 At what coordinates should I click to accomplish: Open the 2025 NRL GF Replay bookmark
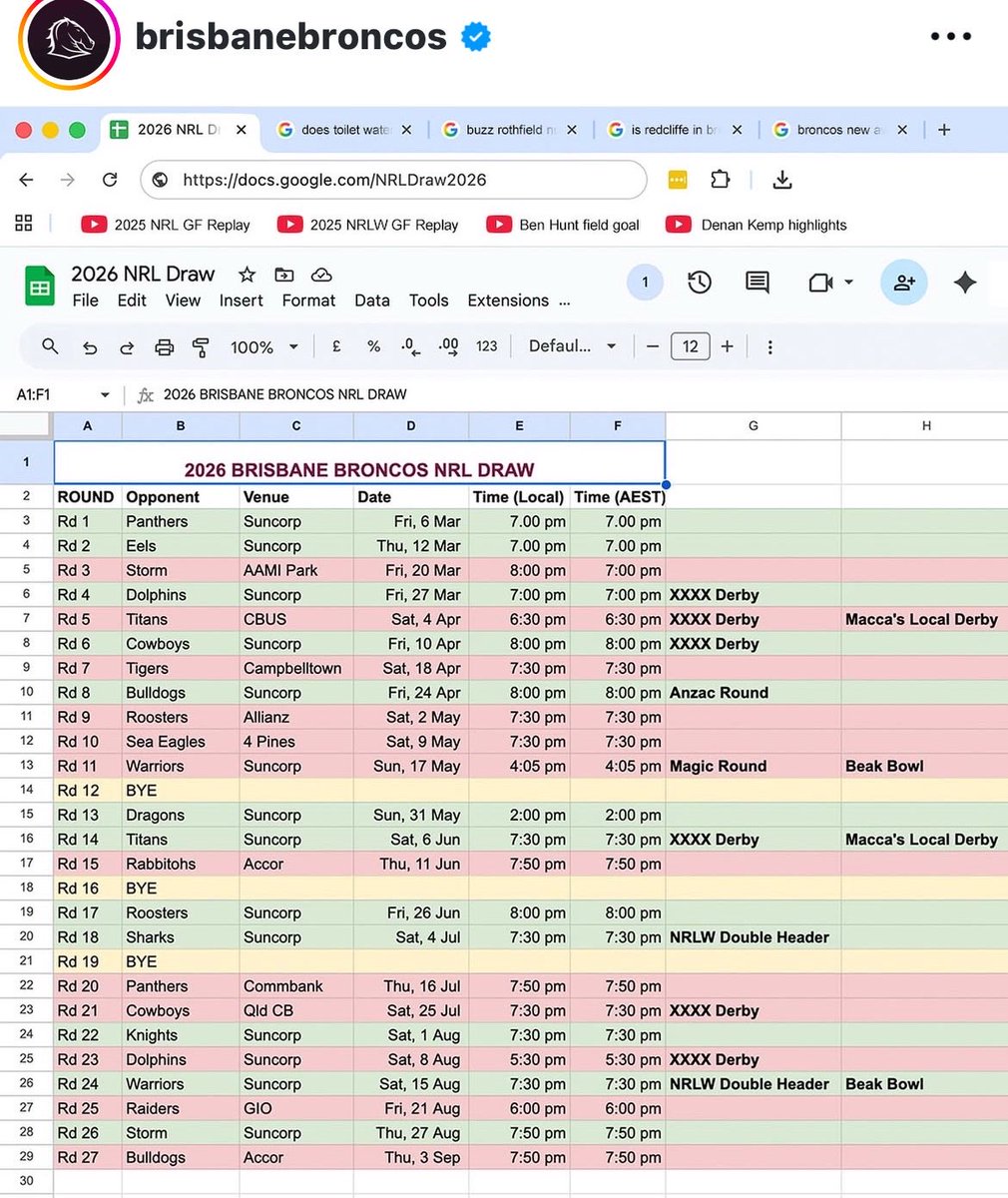166,225
